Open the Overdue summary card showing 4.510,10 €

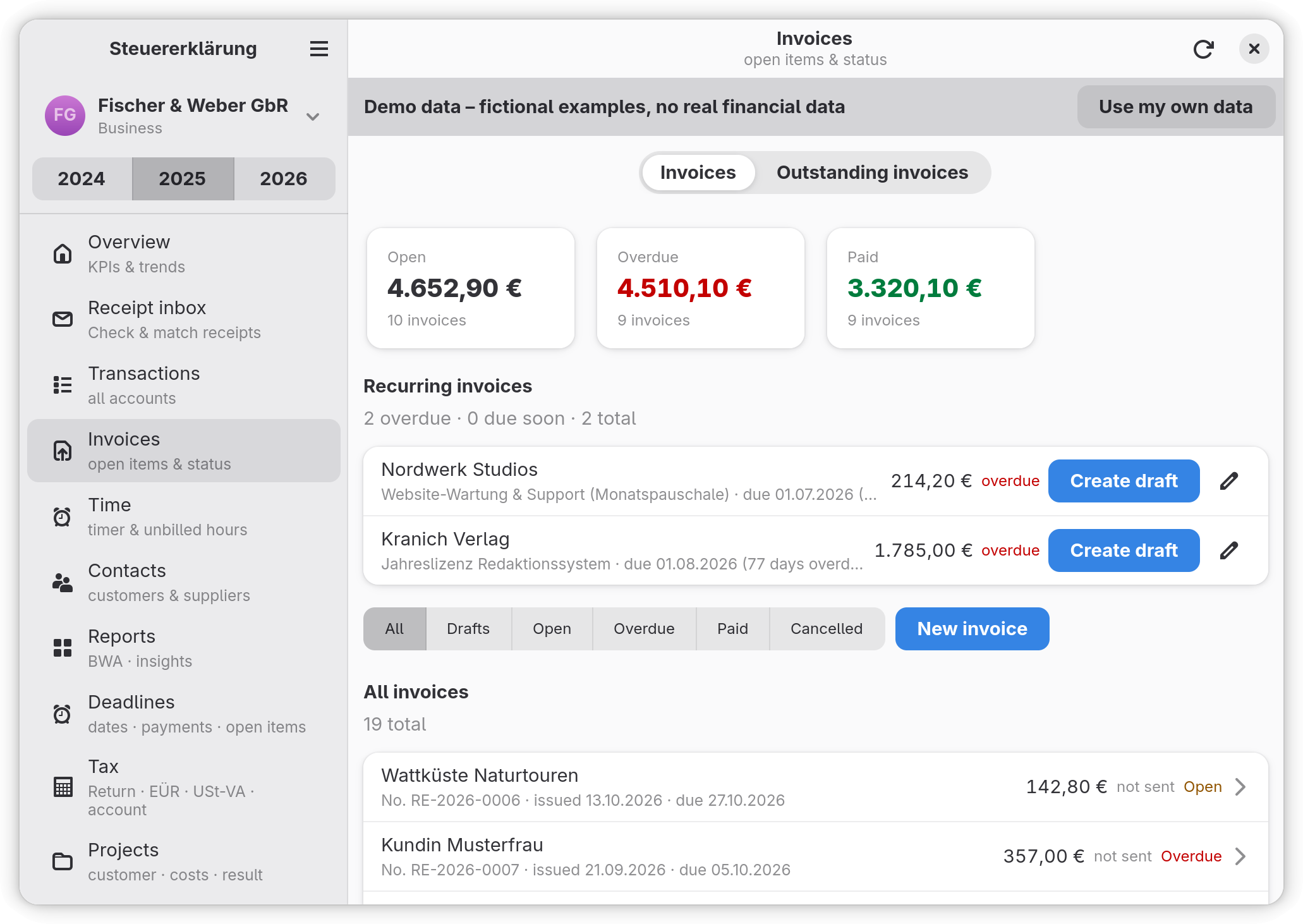click(700, 288)
